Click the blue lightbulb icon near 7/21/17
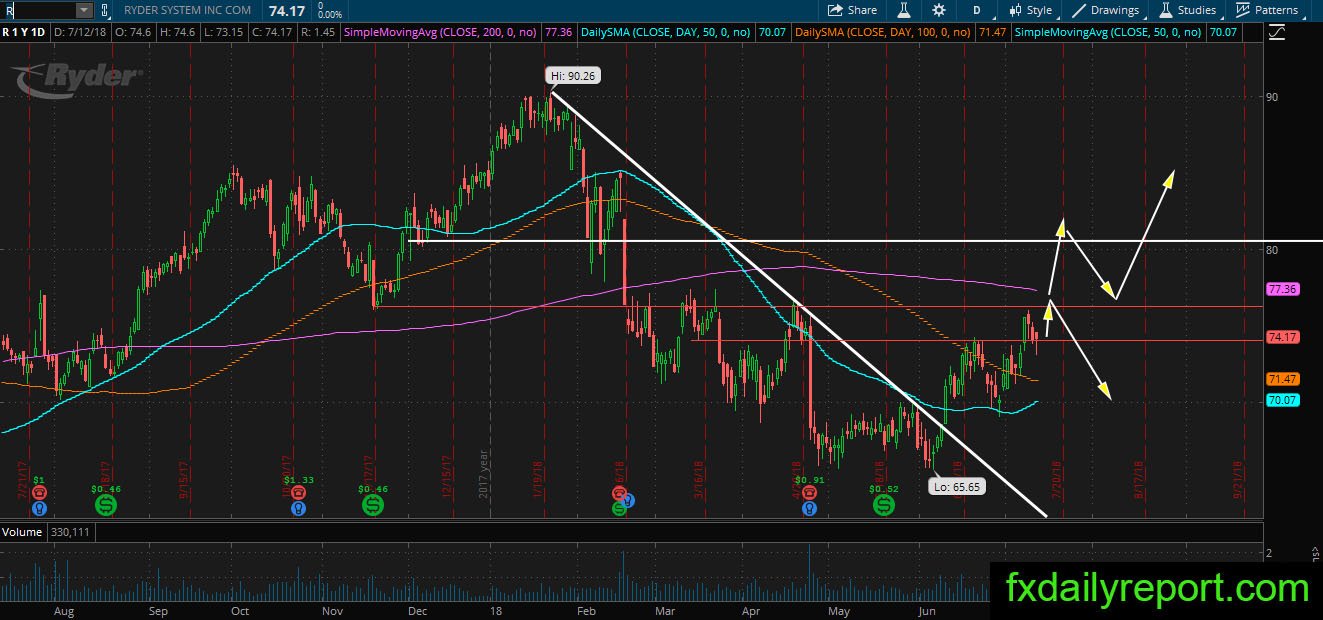Screen dimensions: 1323x620 point(39,508)
